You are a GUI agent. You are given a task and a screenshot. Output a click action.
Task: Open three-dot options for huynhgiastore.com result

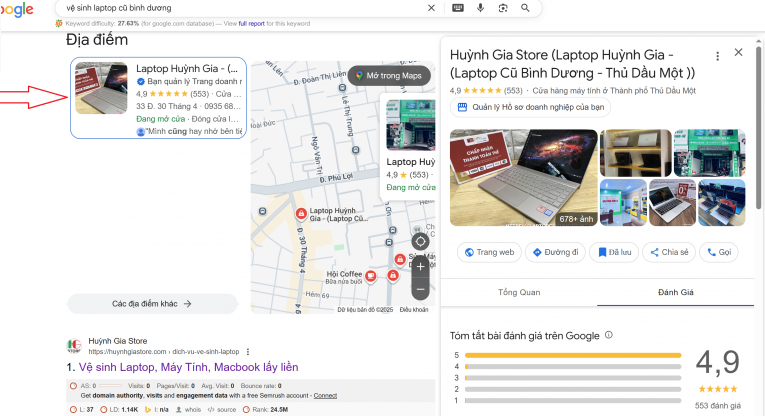tap(248, 352)
